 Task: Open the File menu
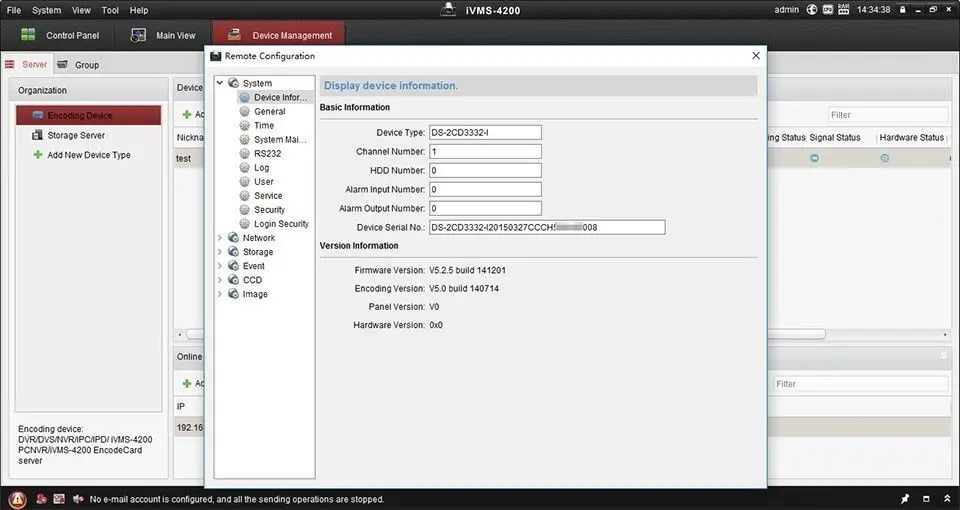[x=13, y=10]
